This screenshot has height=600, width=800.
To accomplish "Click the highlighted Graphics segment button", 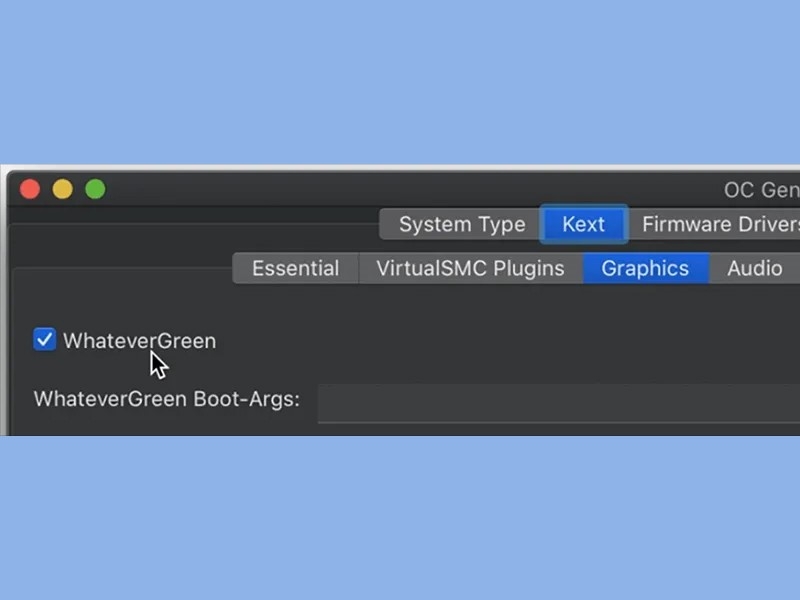I will click(x=645, y=268).
